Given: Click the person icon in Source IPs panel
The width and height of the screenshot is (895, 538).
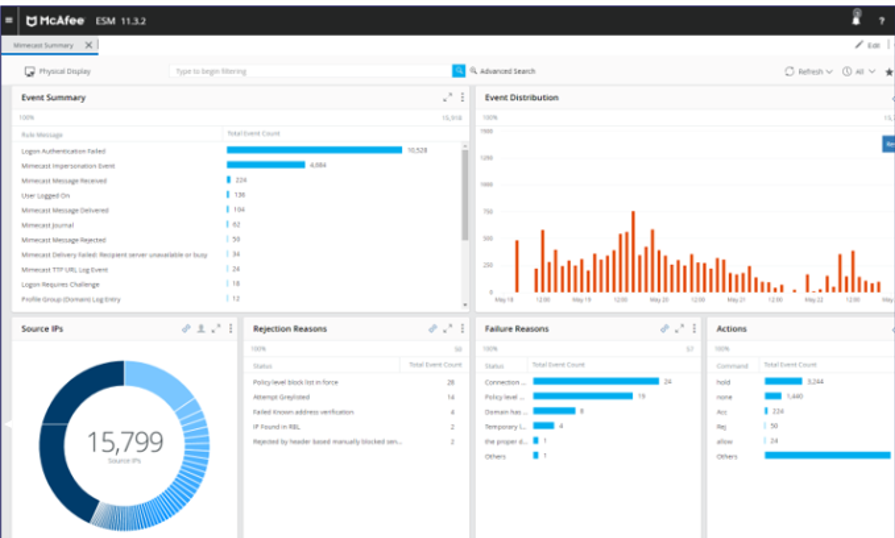Looking at the screenshot, I should click(x=201, y=329).
